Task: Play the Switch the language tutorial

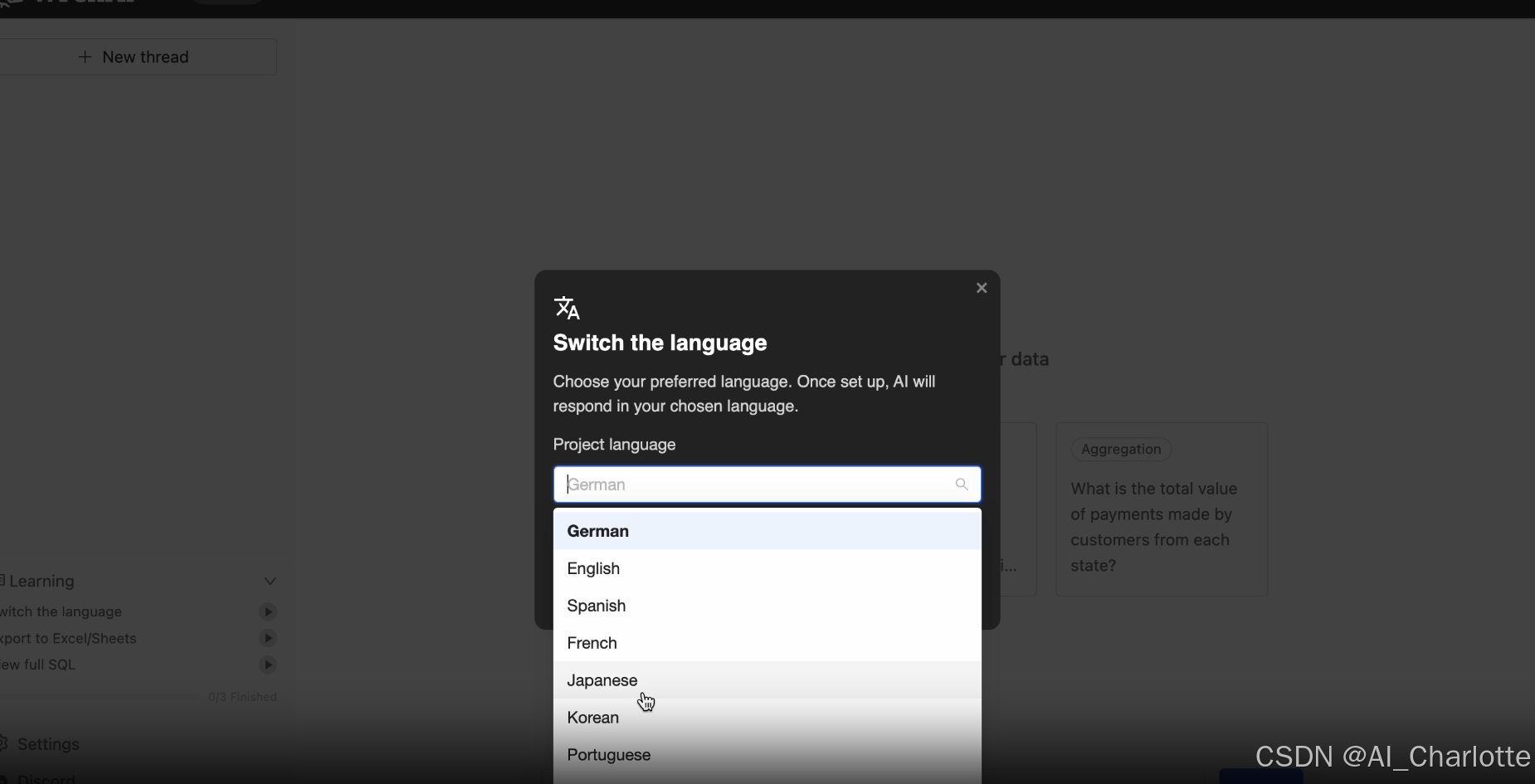Action: [267, 611]
